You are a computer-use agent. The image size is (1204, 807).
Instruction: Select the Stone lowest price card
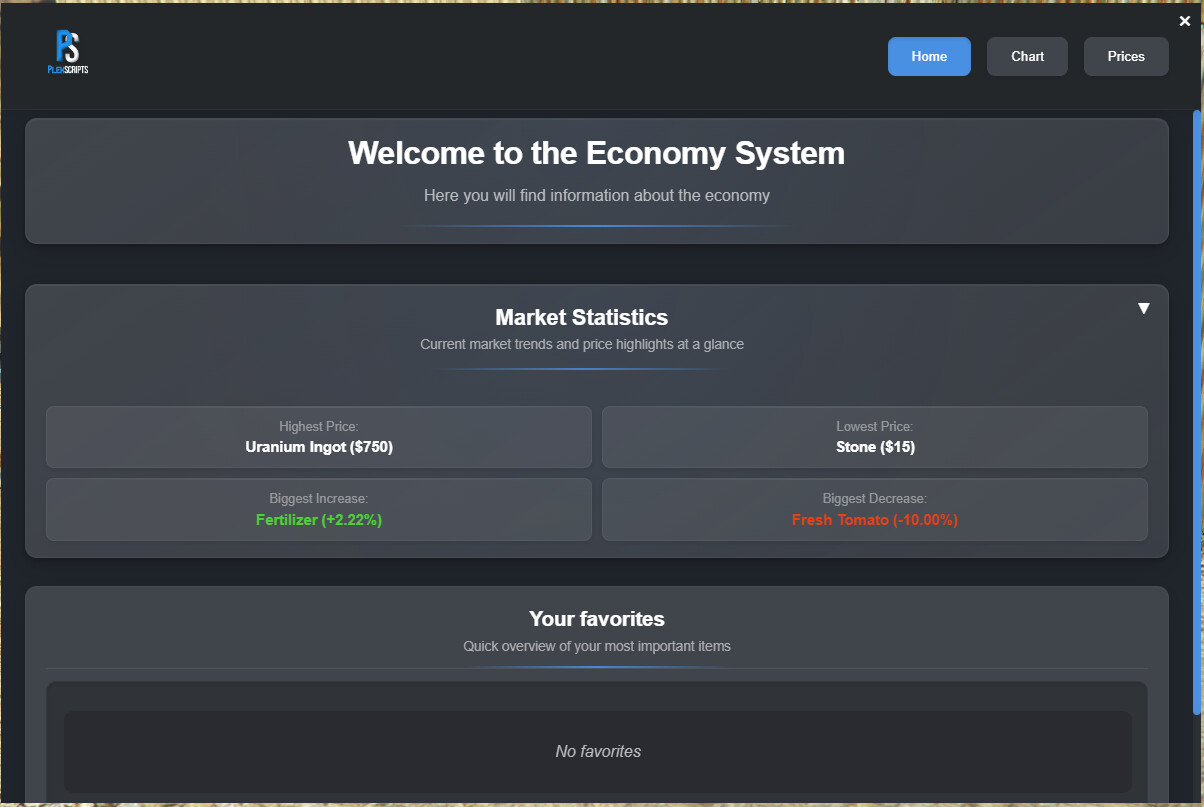click(x=874, y=437)
